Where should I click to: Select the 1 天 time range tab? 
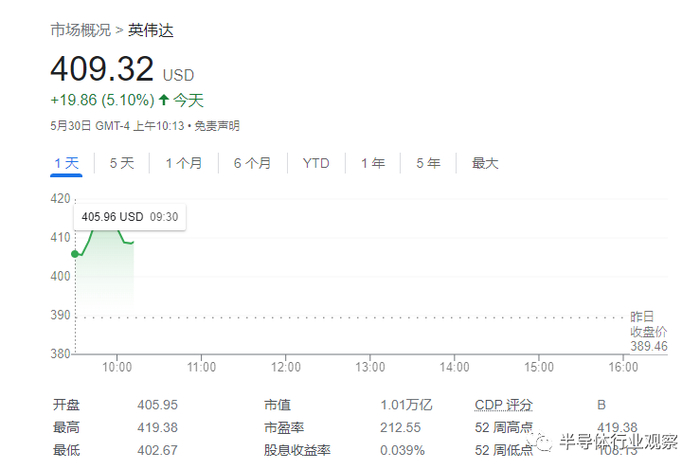(x=66, y=163)
